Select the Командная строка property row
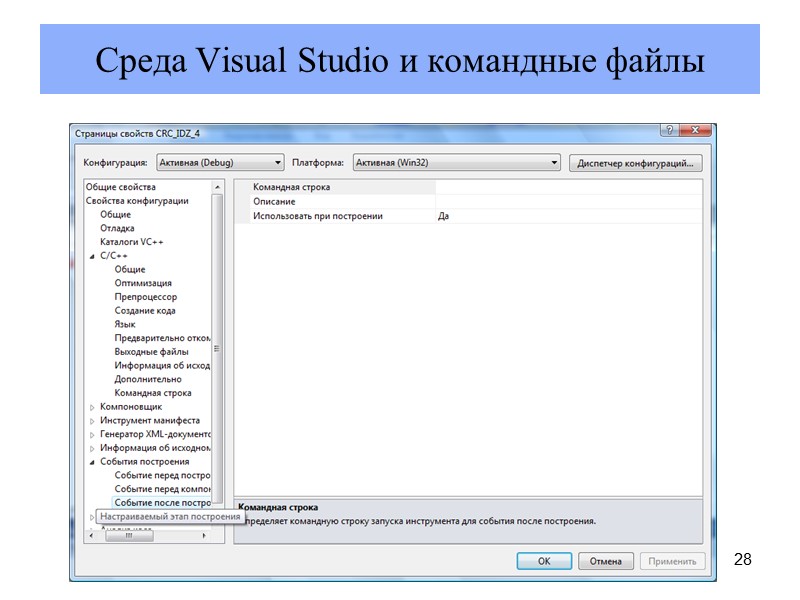 (x=330, y=186)
